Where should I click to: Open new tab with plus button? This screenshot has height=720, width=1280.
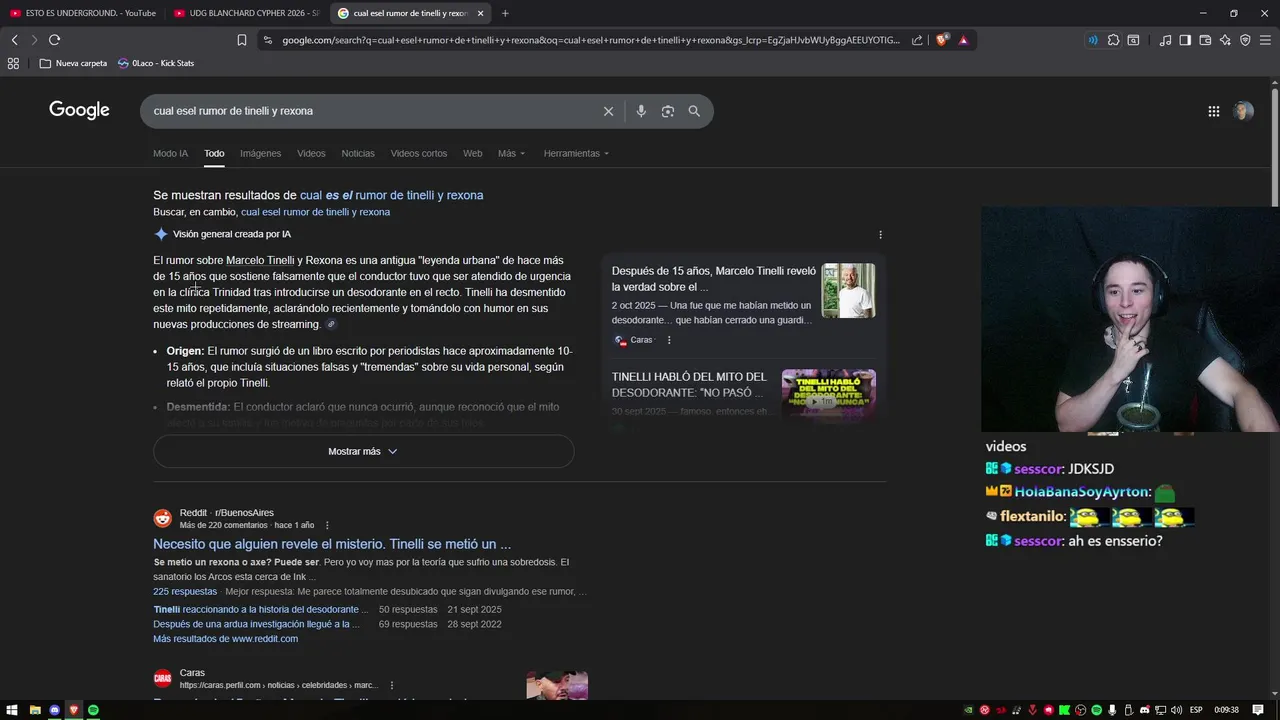click(x=505, y=13)
